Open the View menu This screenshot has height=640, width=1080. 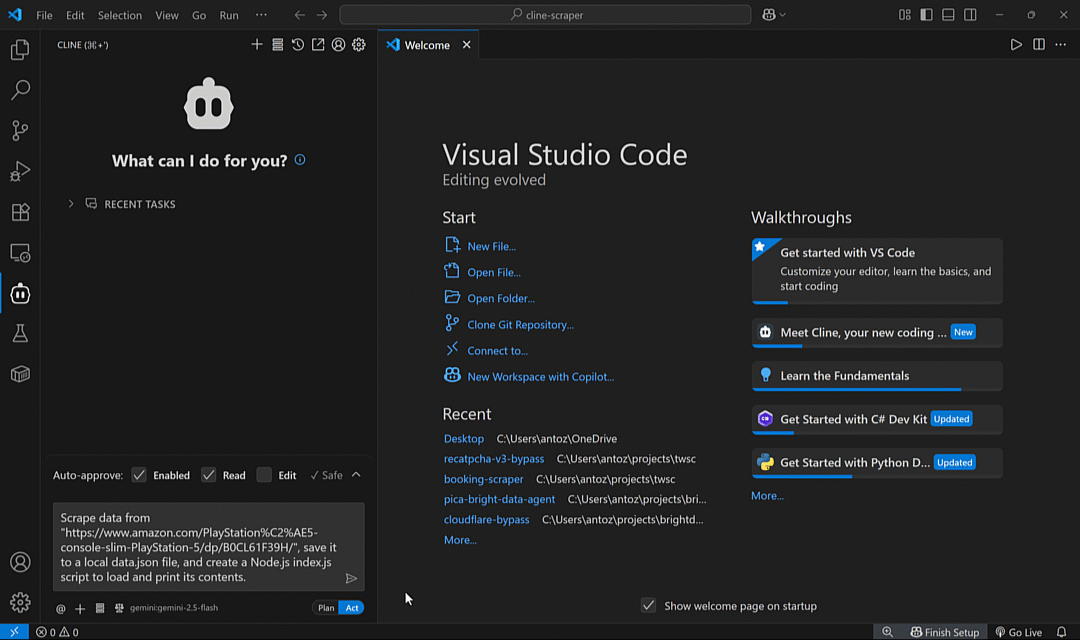tap(167, 14)
